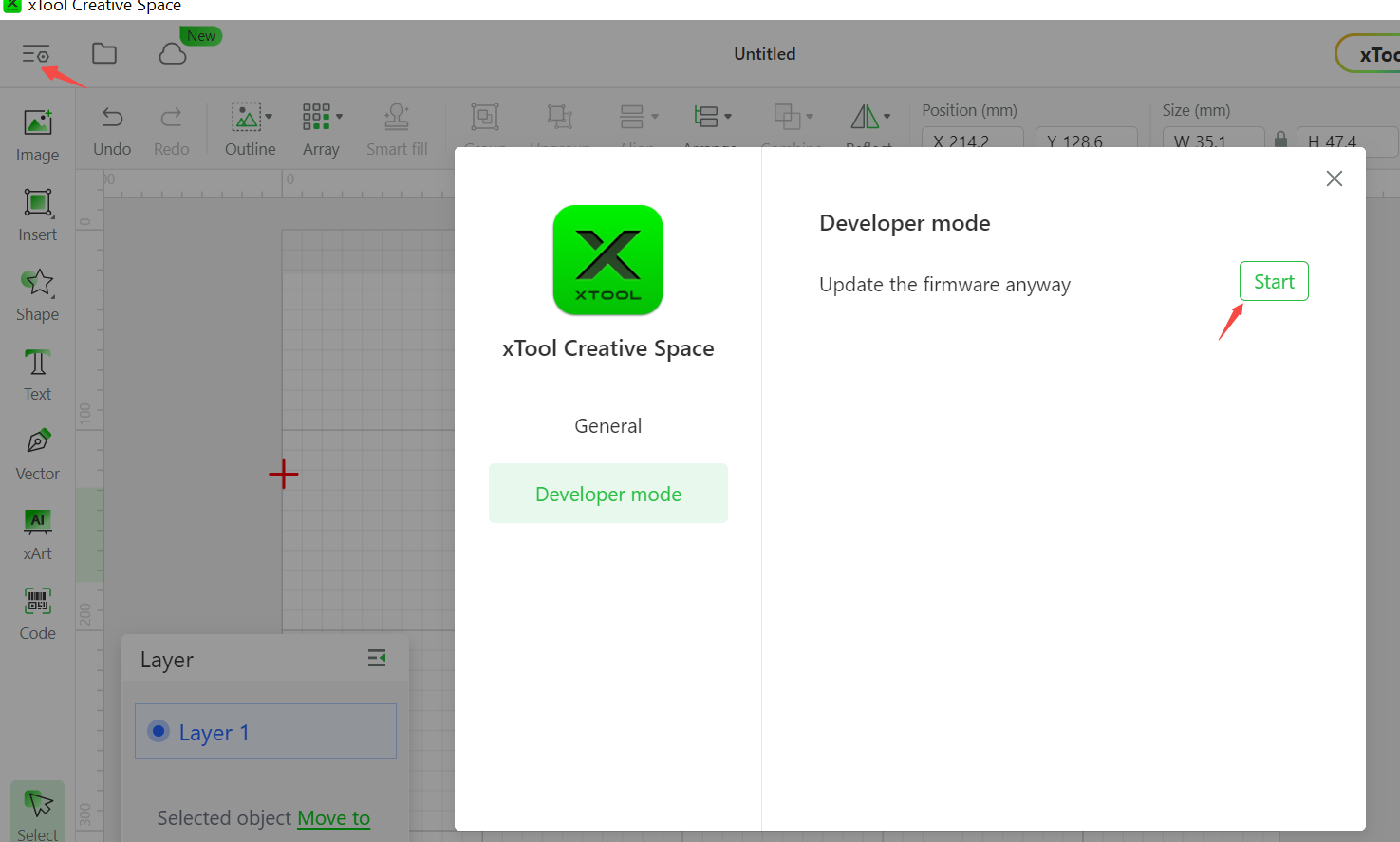Close the settings dialog

pos(1335,178)
